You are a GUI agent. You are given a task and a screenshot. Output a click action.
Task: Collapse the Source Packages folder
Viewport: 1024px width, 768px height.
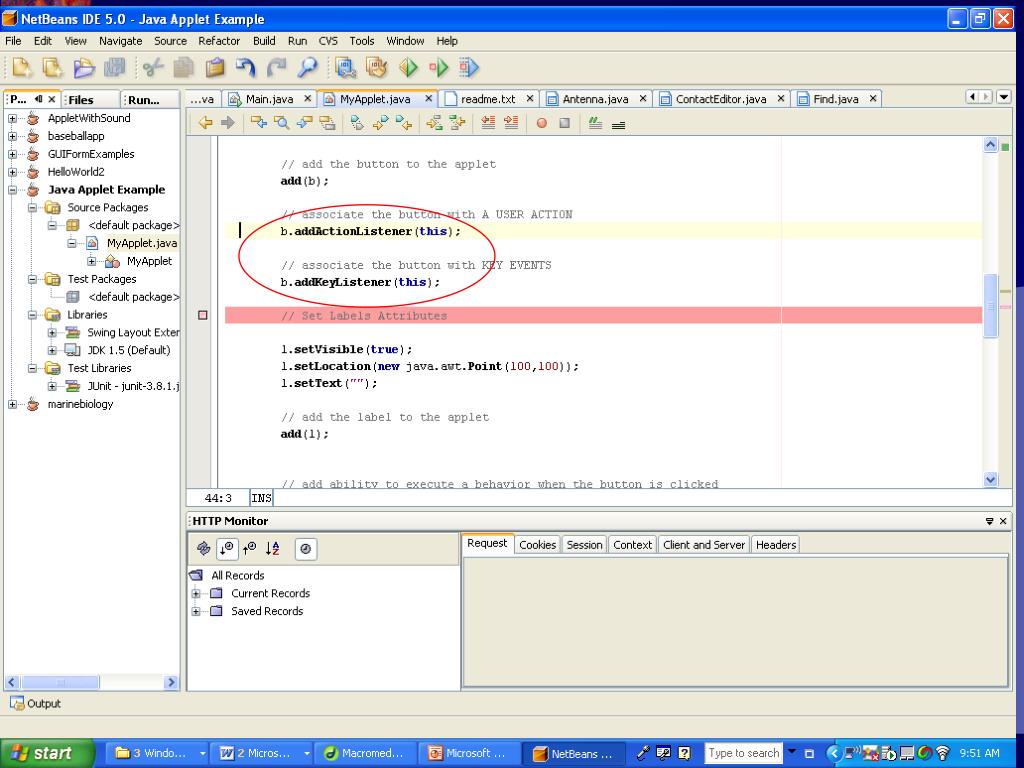click(x=32, y=208)
